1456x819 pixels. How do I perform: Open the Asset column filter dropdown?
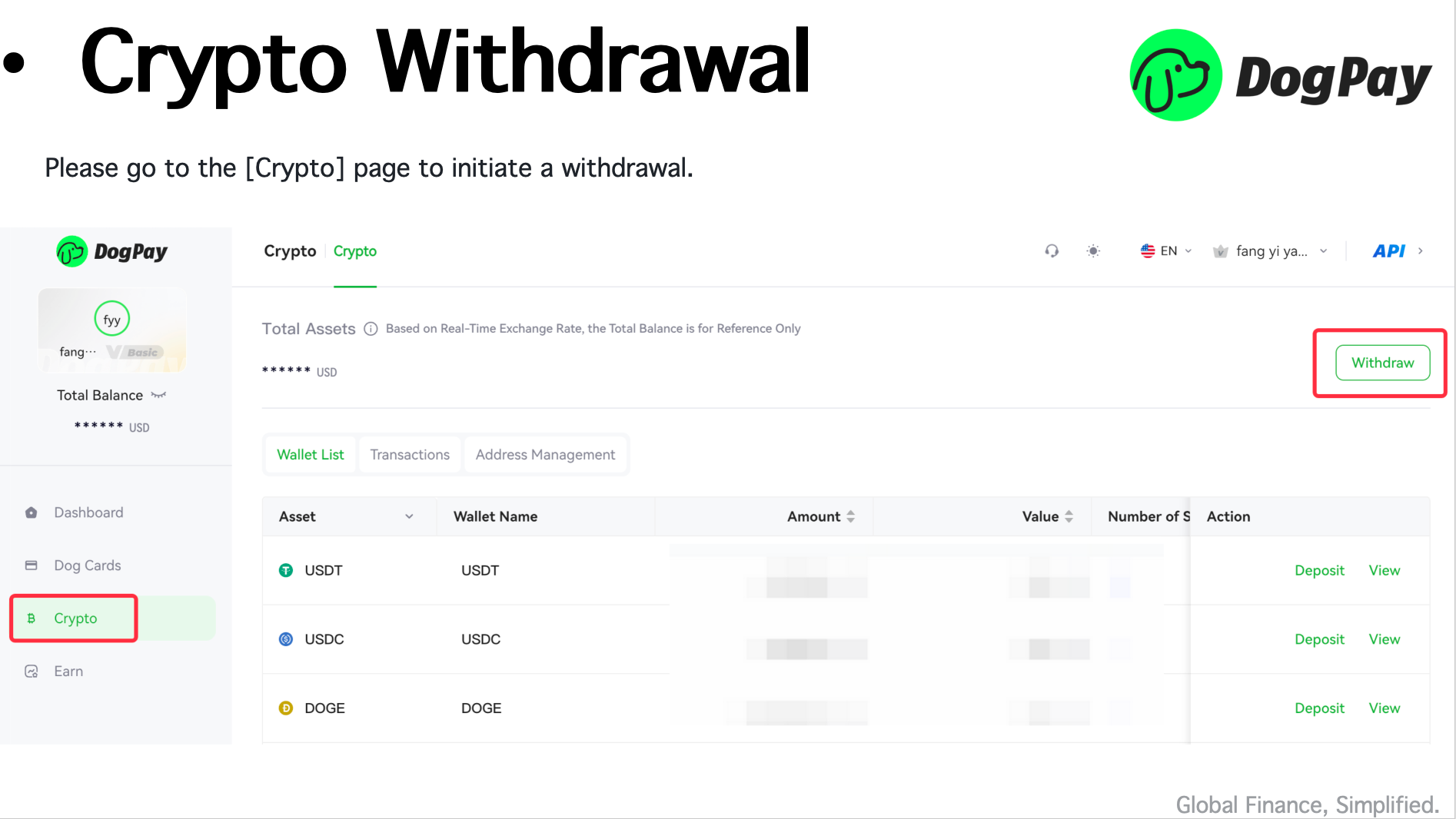(410, 517)
